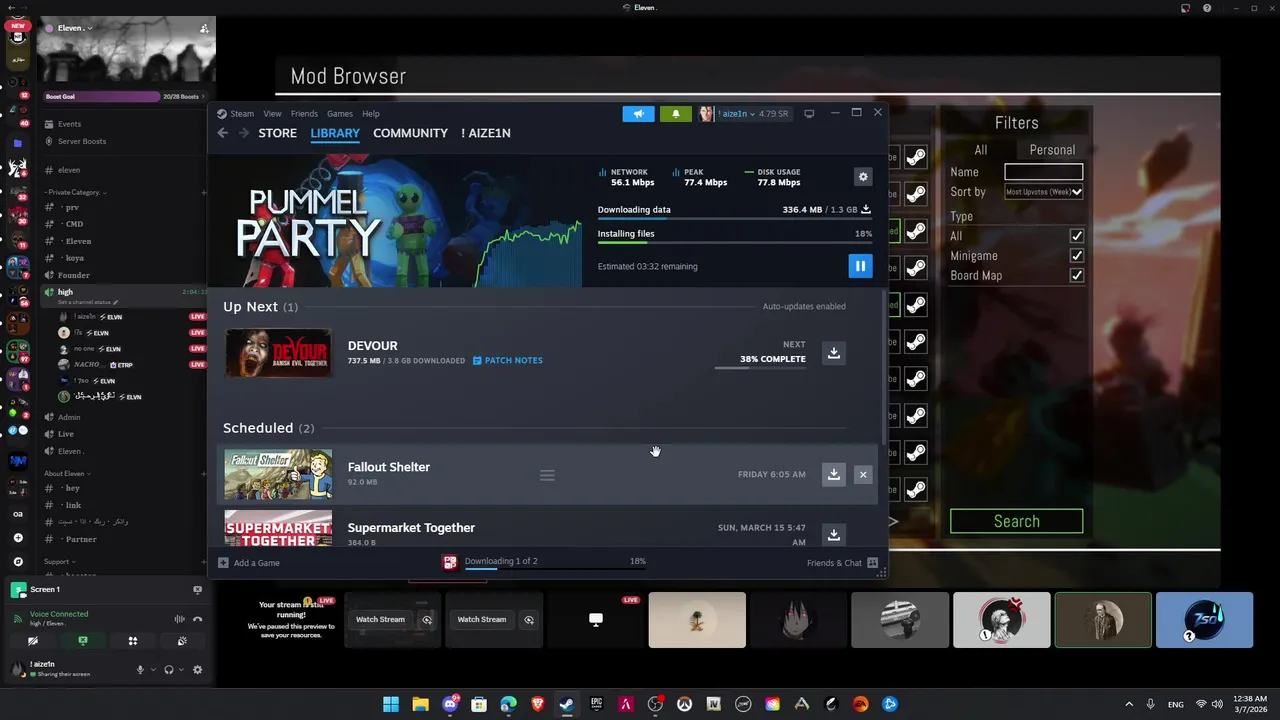Disconnect from Discord voice call
This screenshot has height=720, width=1280.
197,619
